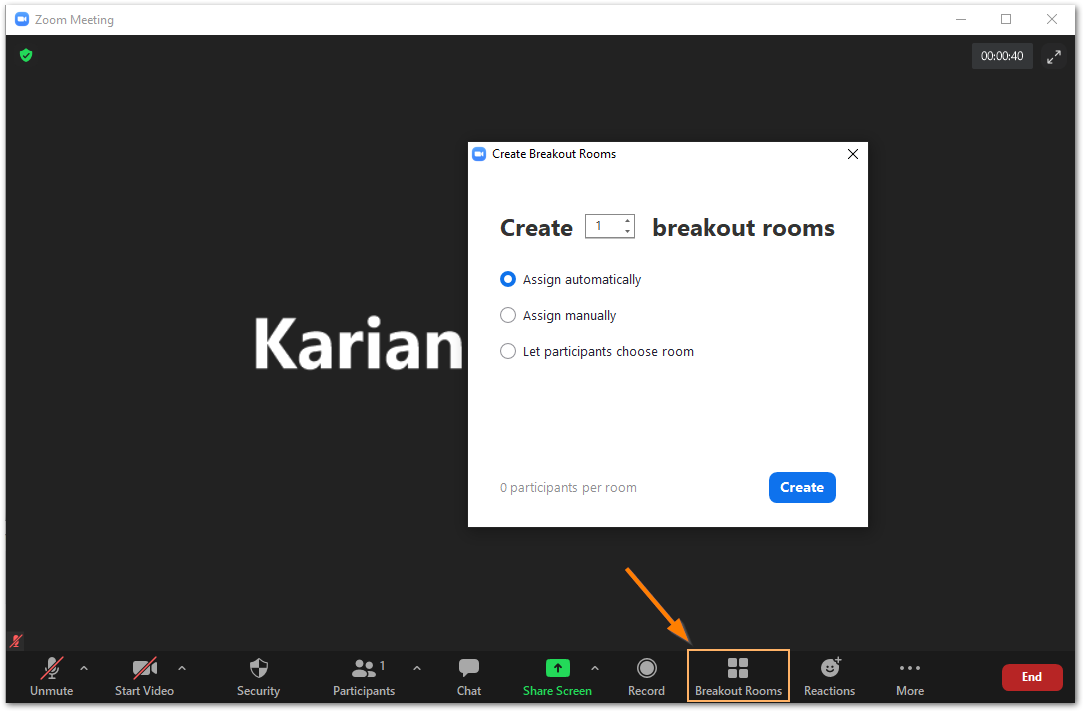The width and height of the screenshot is (1084, 712).
Task: Open the More options menu
Action: tap(909, 668)
